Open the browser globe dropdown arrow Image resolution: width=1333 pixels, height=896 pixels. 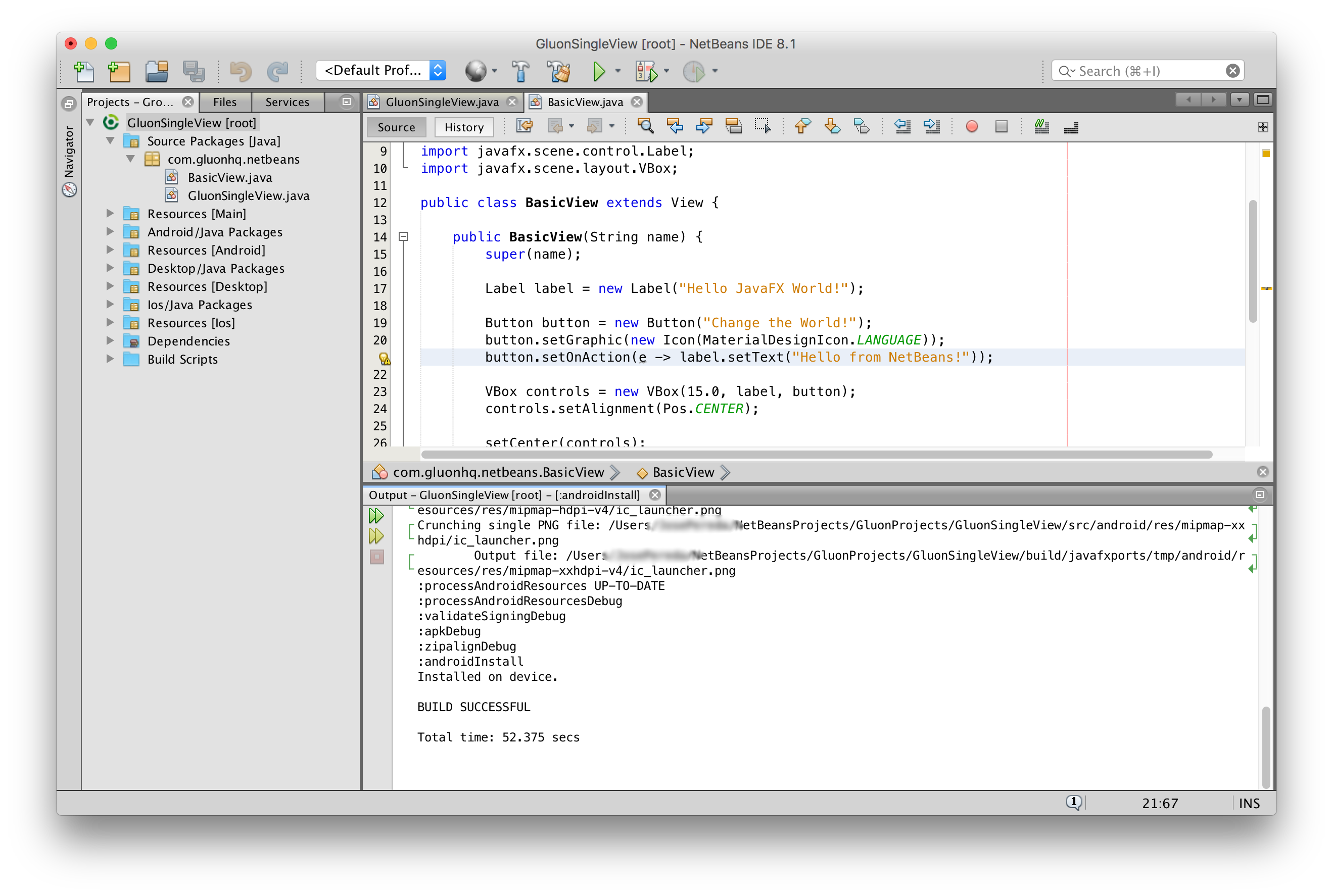495,71
